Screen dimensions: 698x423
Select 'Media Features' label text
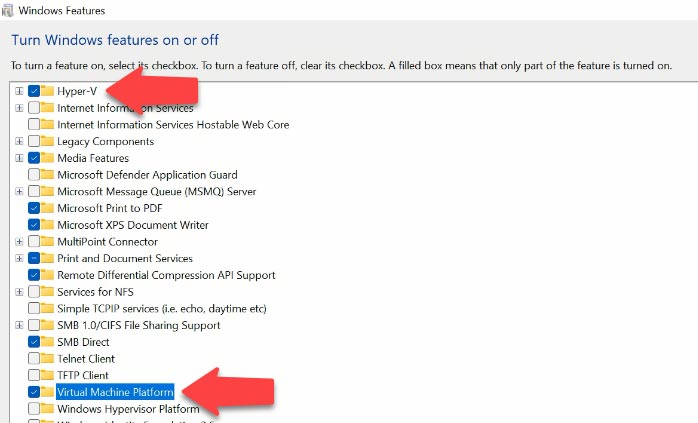tap(93, 158)
